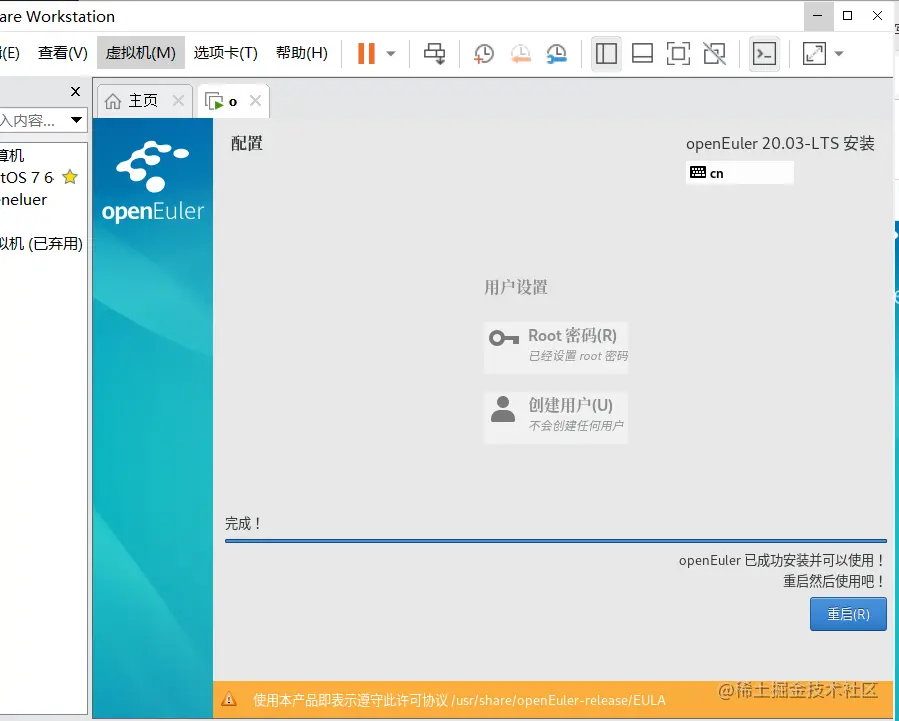This screenshot has width=899, height=721.
Task: Open the console view terminal icon
Action: (x=764, y=54)
